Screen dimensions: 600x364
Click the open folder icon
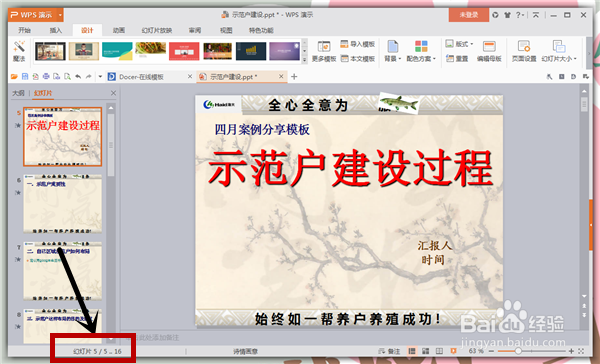tap(14, 77)
